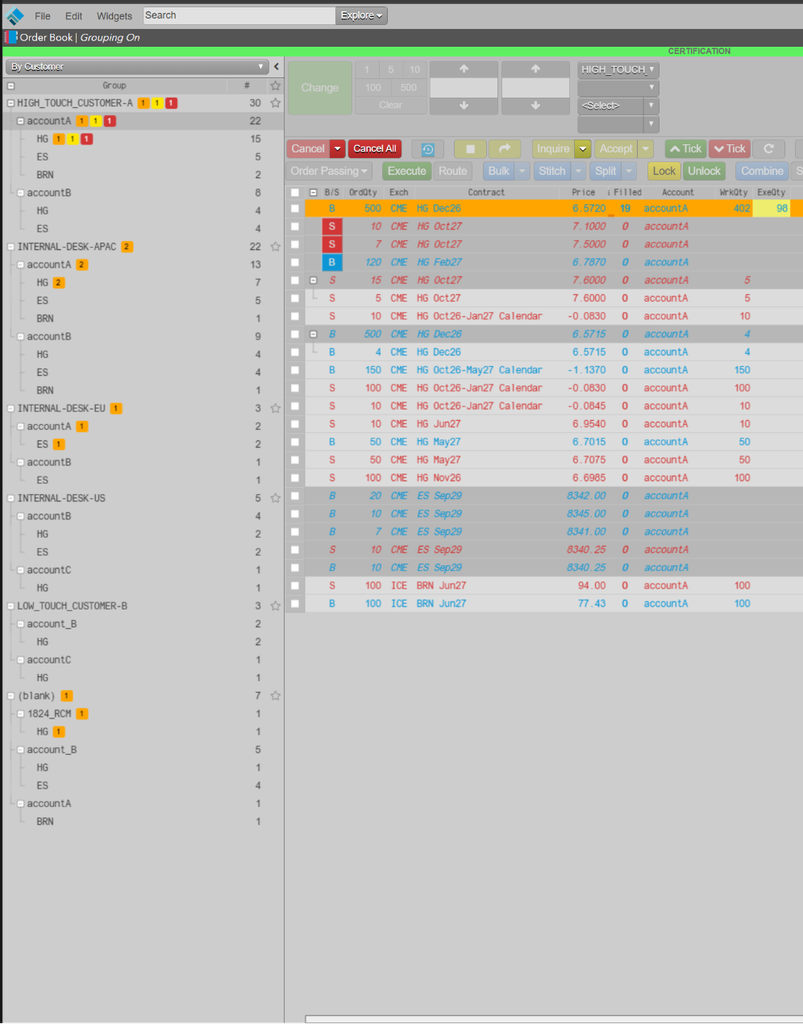Image resolution: width=803 pixels, height=1024 pixels.
Task: Open the Cancel dropdown arrow
Action: (338, 149)
